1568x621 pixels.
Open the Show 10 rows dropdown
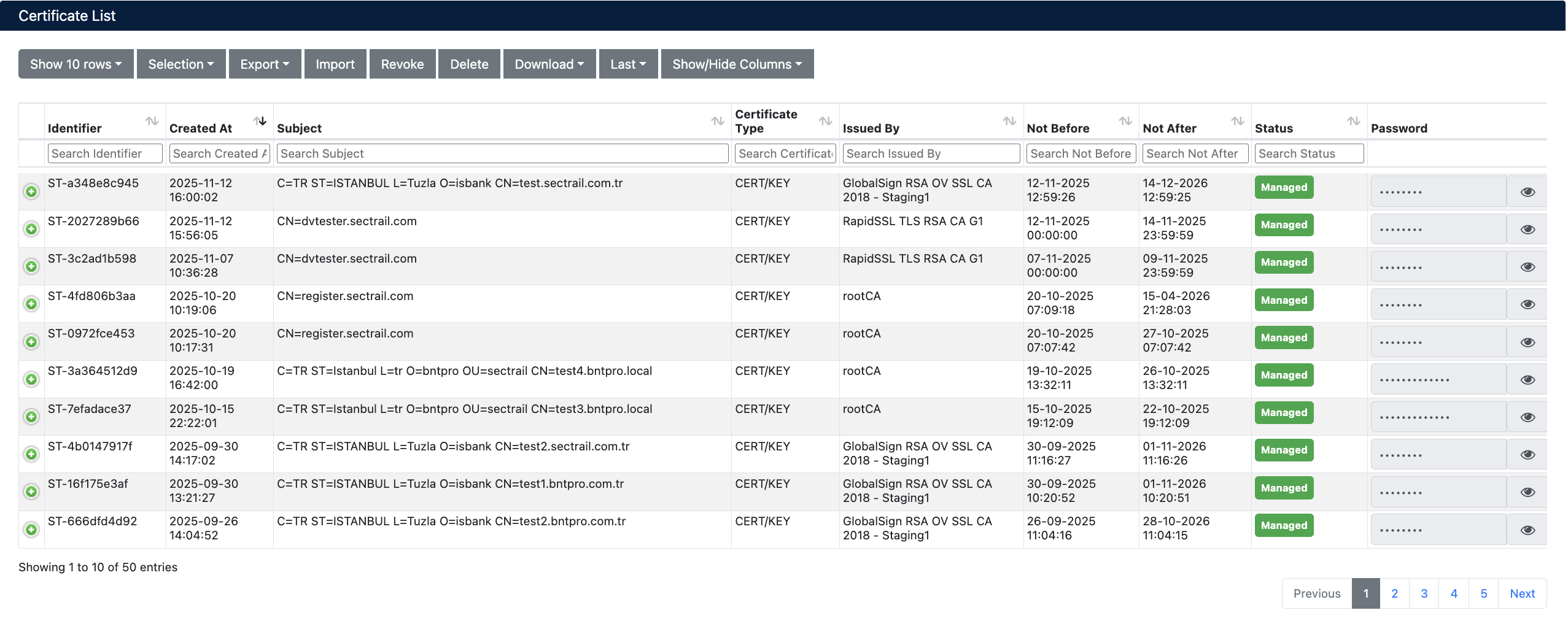tap(76, 64)
